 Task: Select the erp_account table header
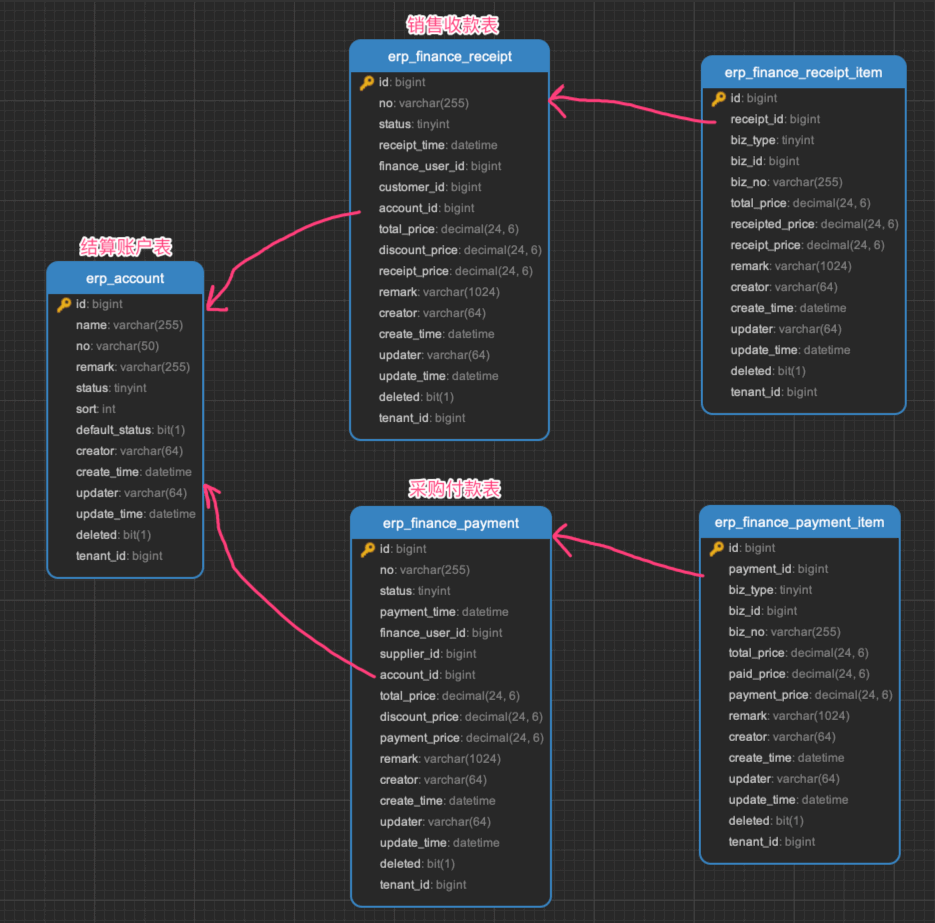pos(125,277)
